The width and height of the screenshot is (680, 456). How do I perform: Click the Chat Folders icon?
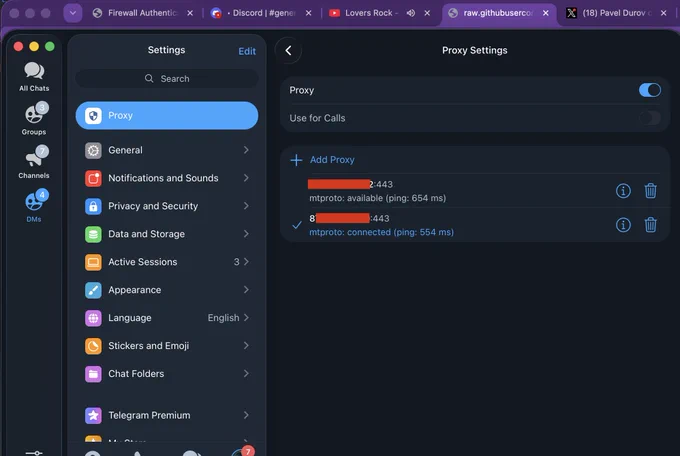93,374
